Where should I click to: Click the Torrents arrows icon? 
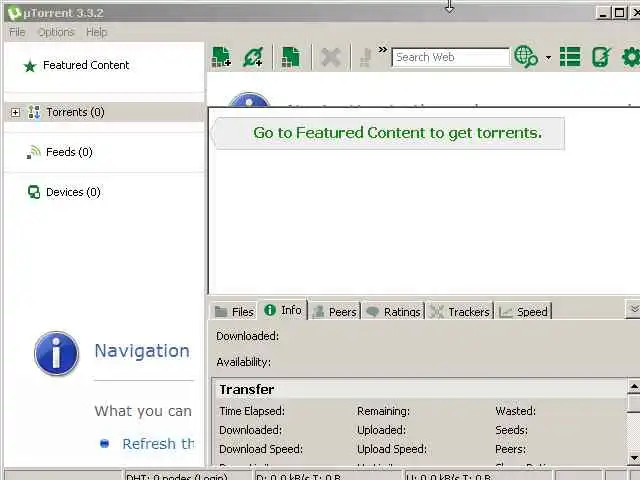click(x=34, y=112)
